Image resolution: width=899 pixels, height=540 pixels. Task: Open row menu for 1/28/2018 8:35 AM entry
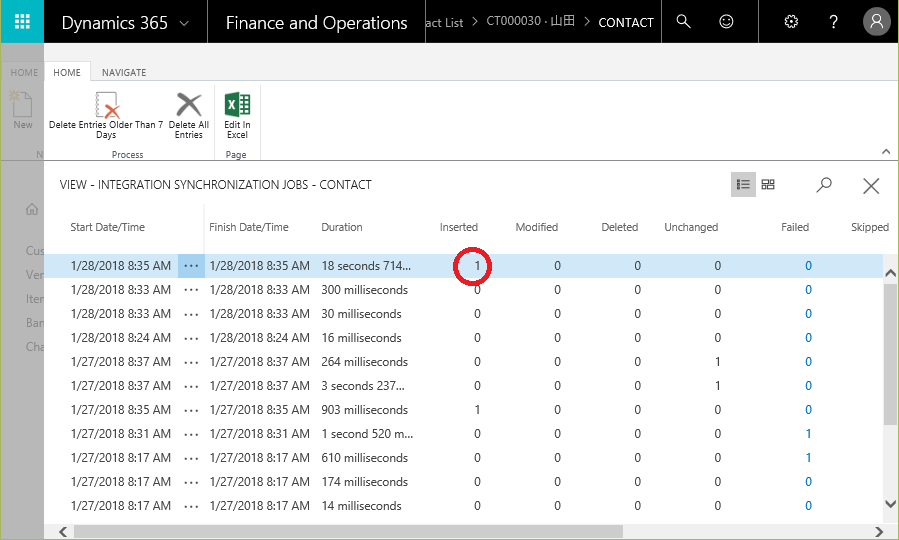coord(191,266)
